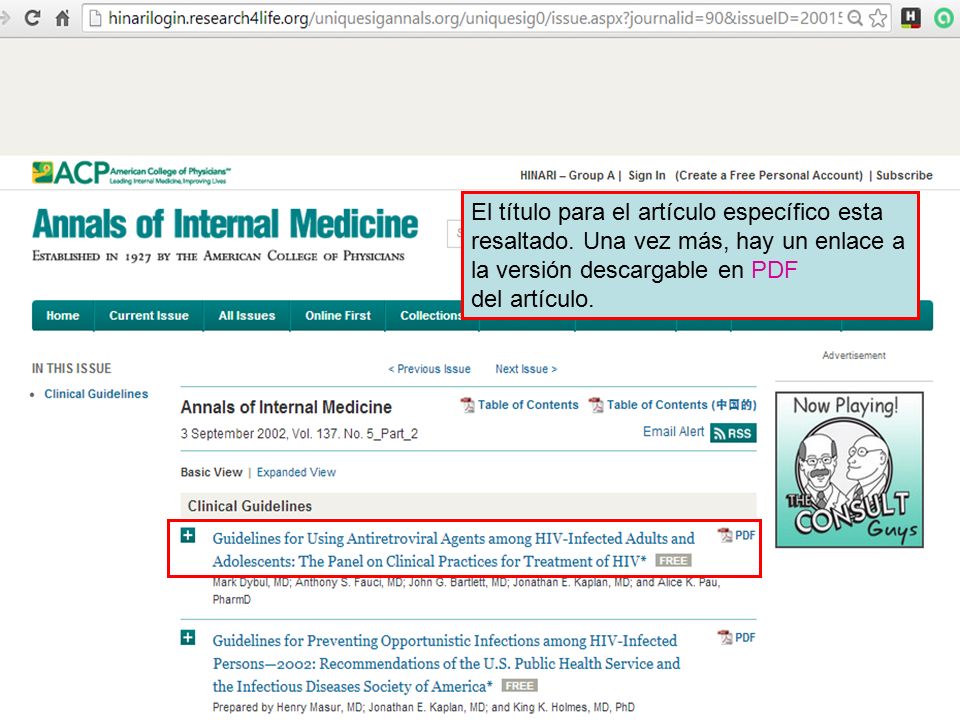960x720 pixels.
Task: Go to Next Issue link
Action: click(x=526, y=369)
